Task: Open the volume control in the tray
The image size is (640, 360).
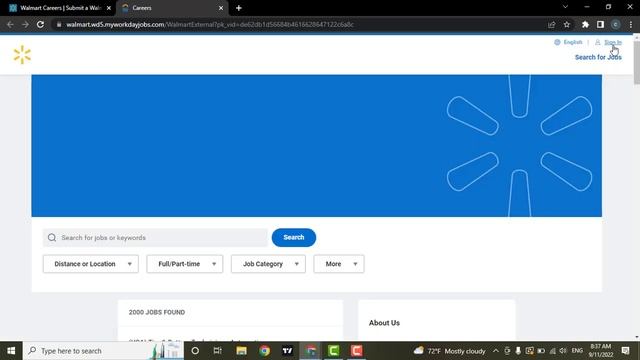Action: click(563, 351)
